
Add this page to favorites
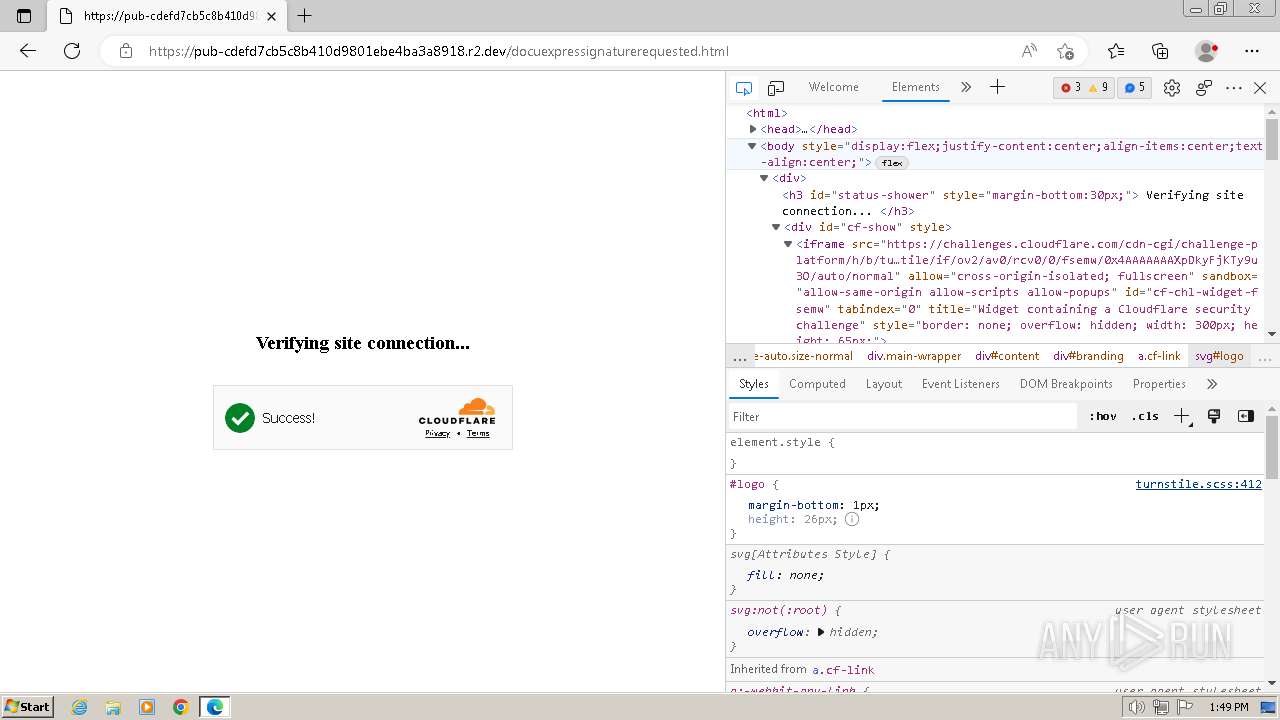[x=1065, y=51]
